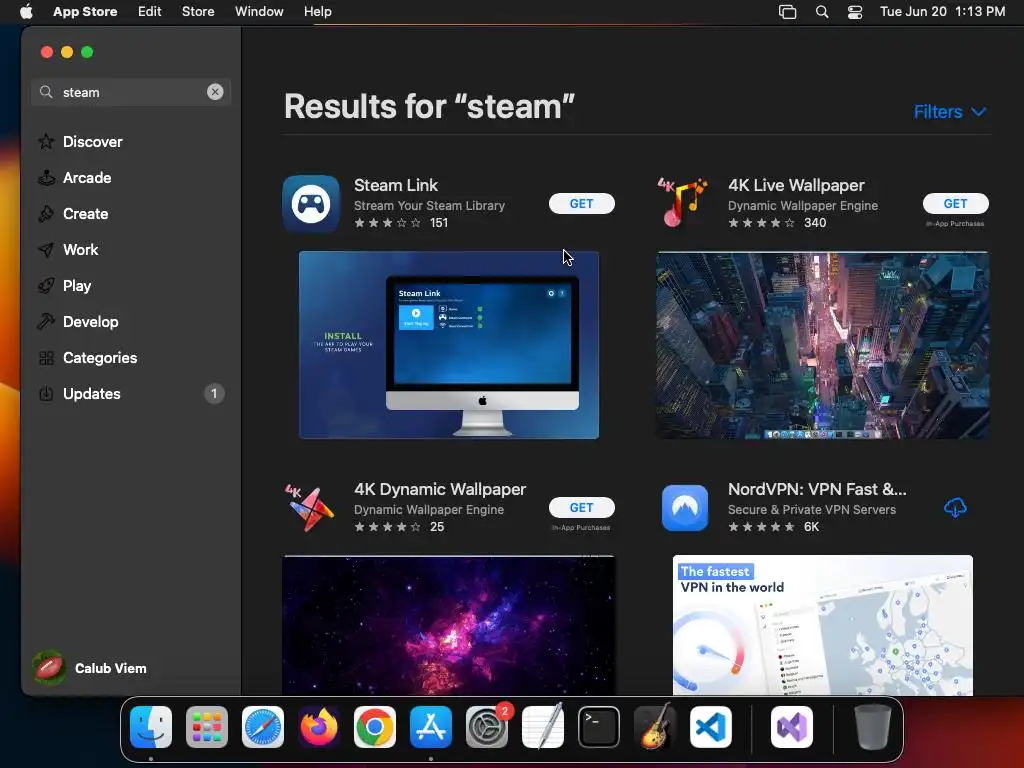The image size is (1024, 768).
Task: View the NordVPN fastest VPN screenshot
Action: point(822,625)
